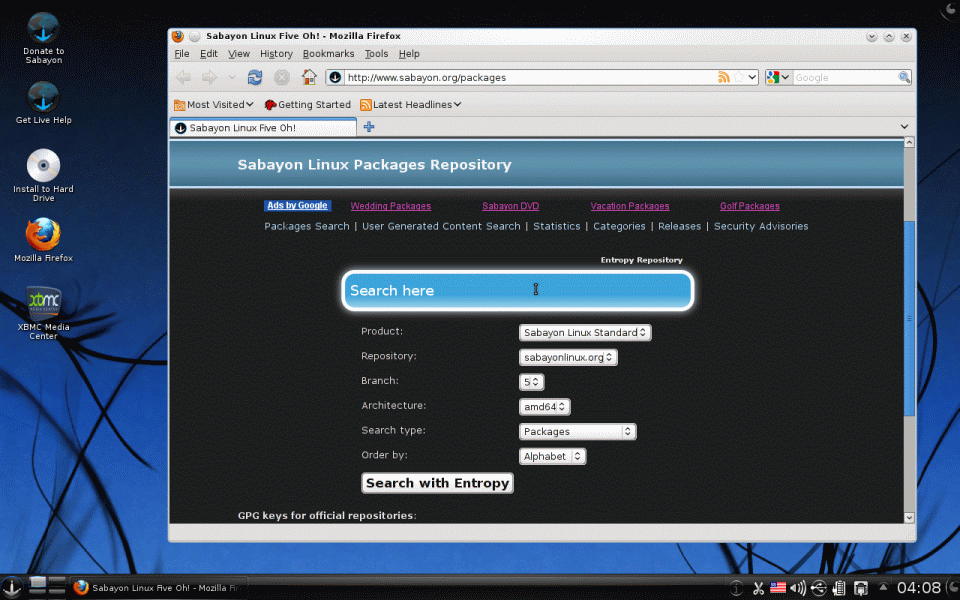Open the Releases page link
The image size is (960, 600).
click(x=680, y=227)
